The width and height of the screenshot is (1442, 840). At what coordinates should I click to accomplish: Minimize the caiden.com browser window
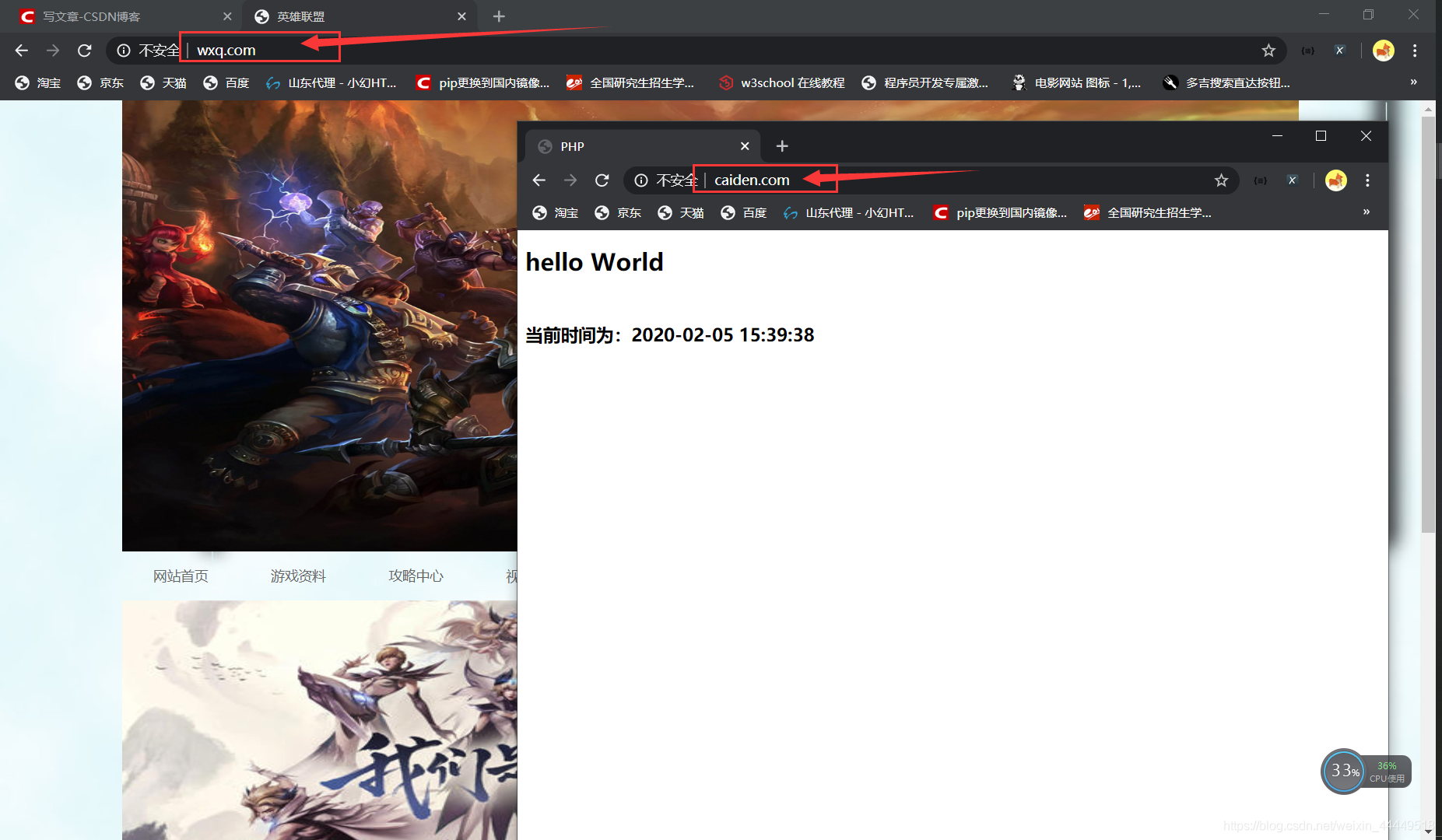coord(1277,136)
